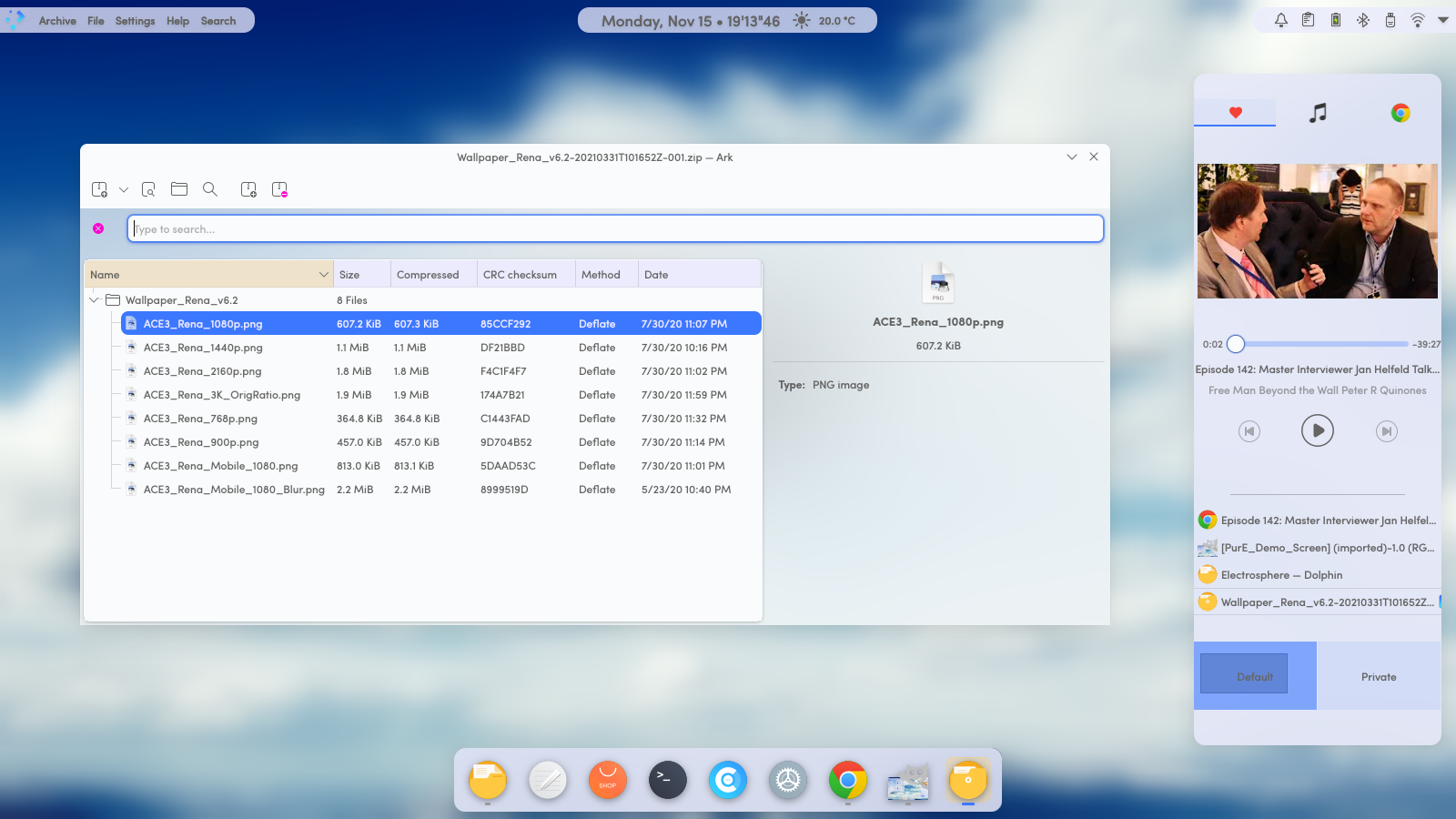Image resolution: width=1456 pixels, height=819 pixels.
Task: Click the previous track button
Action: pyautogui.click(x=1249, y=431)
